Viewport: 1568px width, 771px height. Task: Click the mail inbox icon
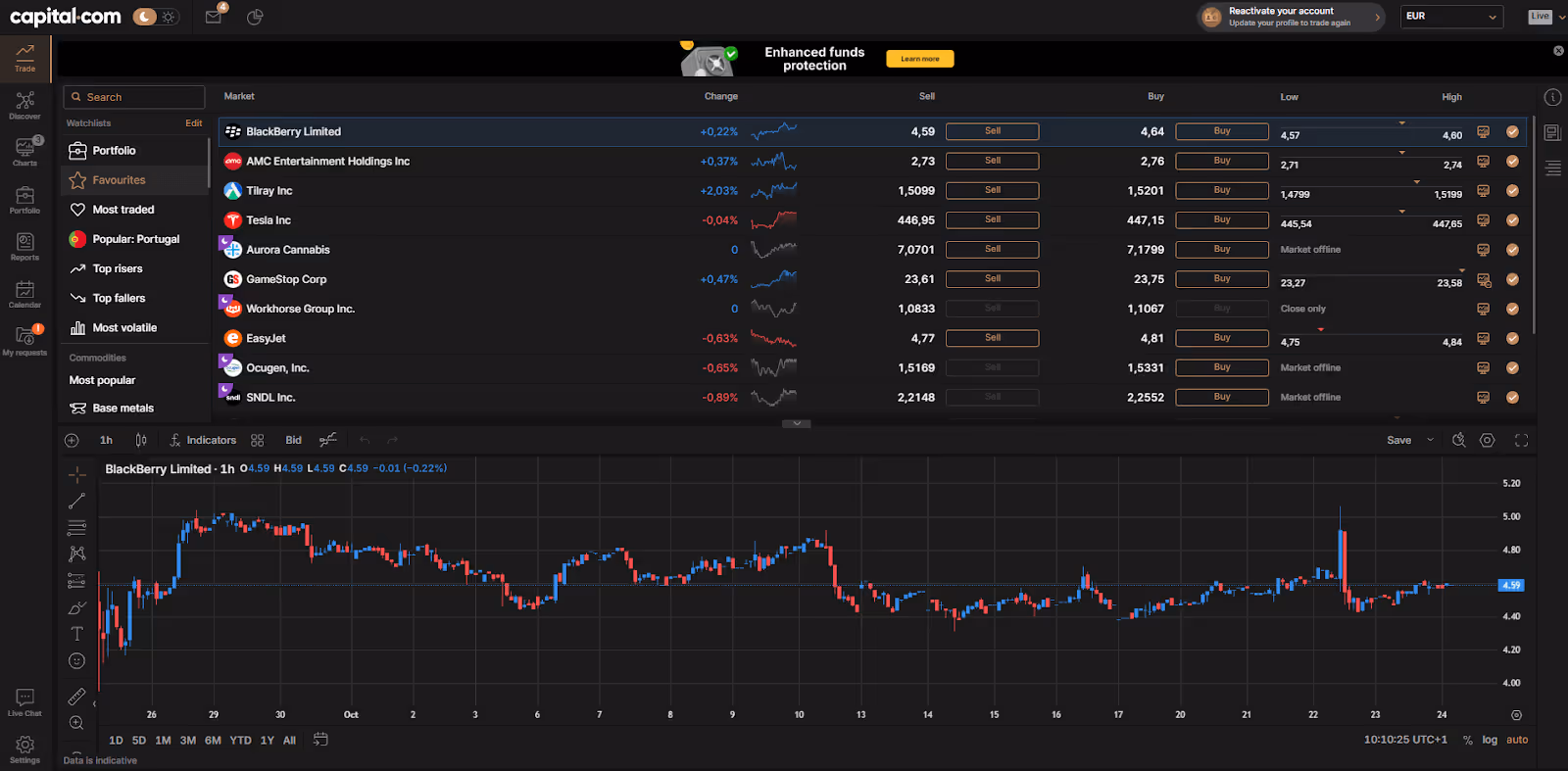coord(214,17)
